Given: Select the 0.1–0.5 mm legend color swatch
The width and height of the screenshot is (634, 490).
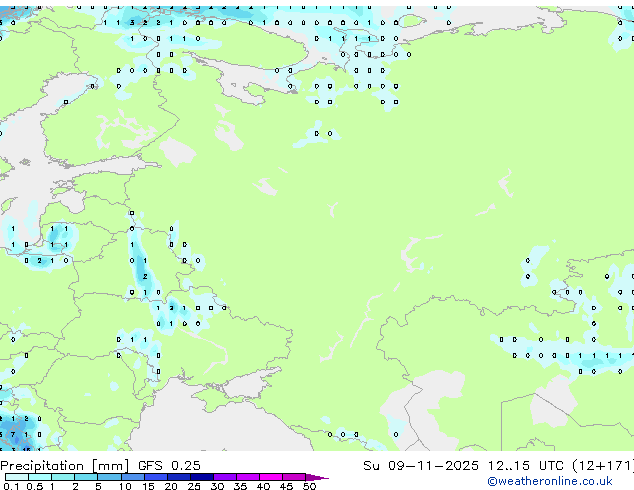Looking at the screenshot, I should pyautogui.click(x=17, y=477).
